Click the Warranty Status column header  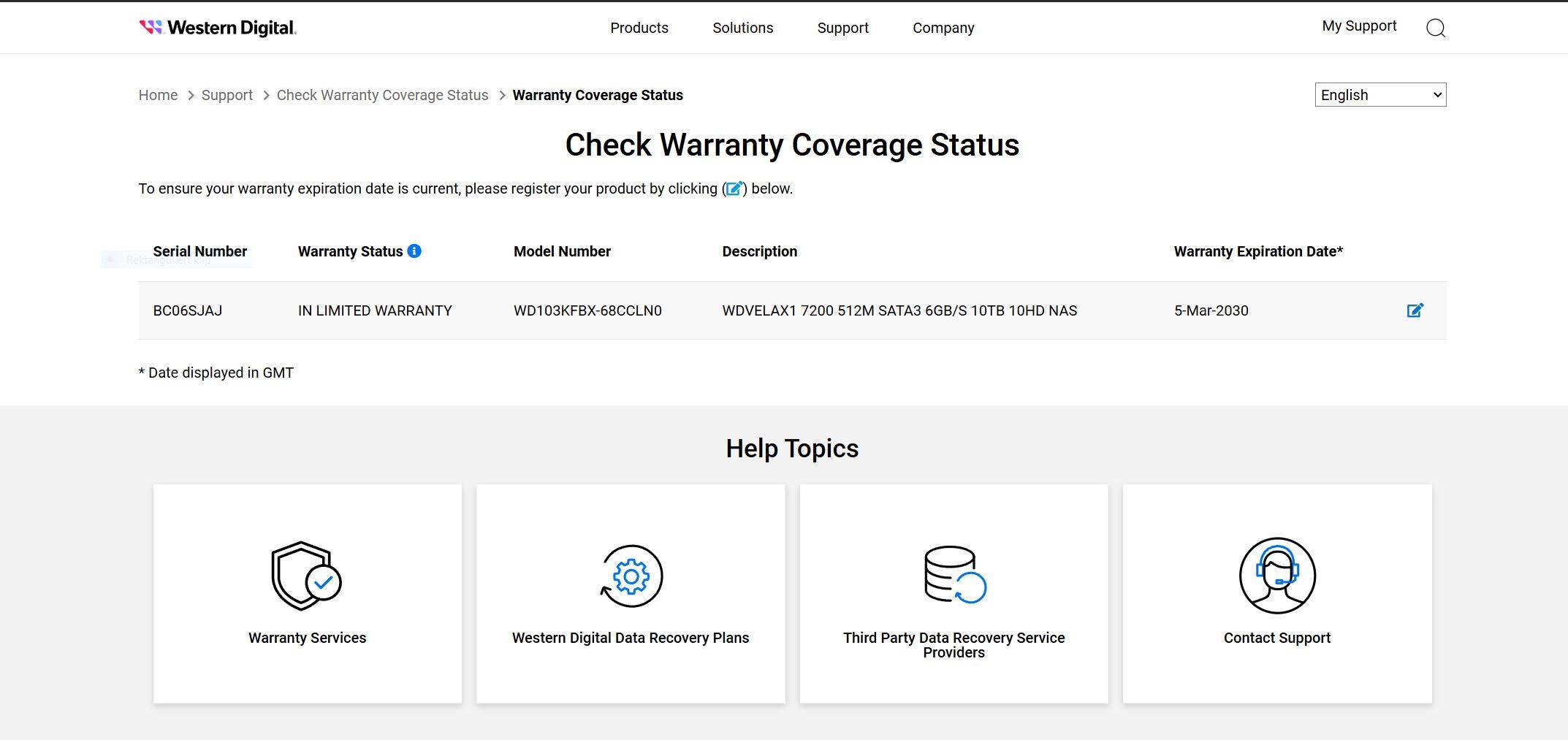click(350, 251)
